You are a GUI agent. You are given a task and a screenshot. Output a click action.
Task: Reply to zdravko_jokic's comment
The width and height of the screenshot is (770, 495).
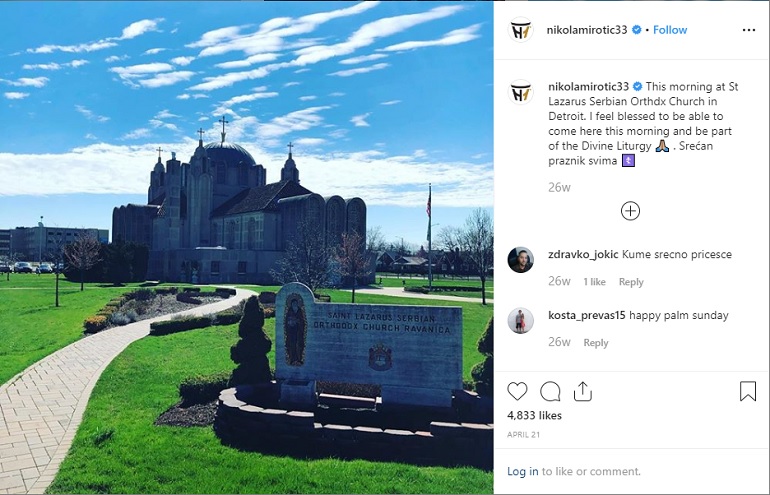click(x=631, y=282)
